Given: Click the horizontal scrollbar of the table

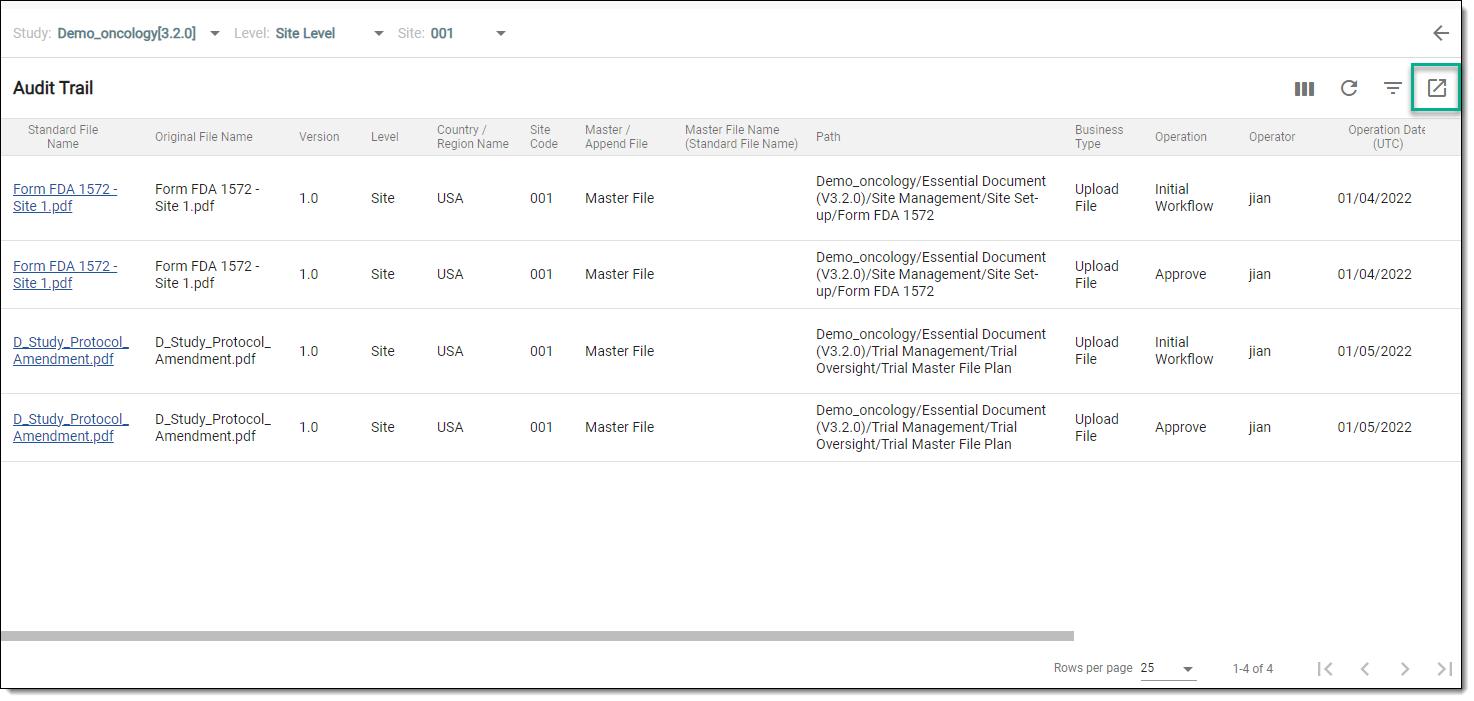Looking at the screenshot, I should click(537, 636).
